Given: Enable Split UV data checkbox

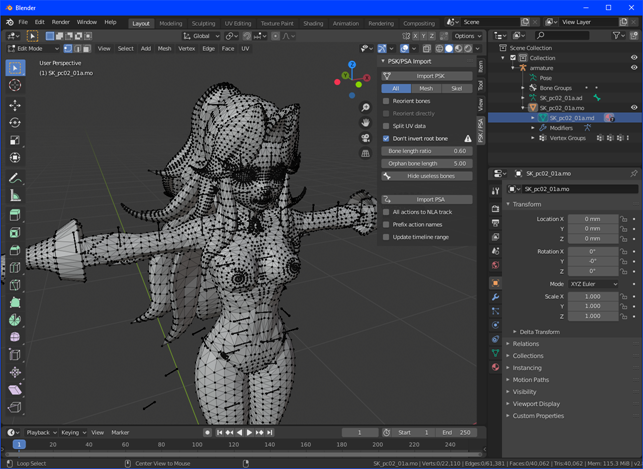Looking at the screenshot, I should pos(386,126).
